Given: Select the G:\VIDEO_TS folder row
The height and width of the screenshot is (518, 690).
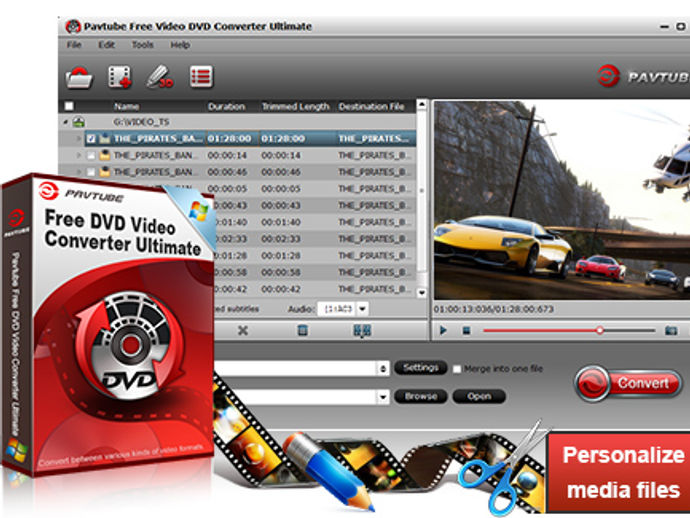Looking at the screenshot, I should tap(238, 122).
